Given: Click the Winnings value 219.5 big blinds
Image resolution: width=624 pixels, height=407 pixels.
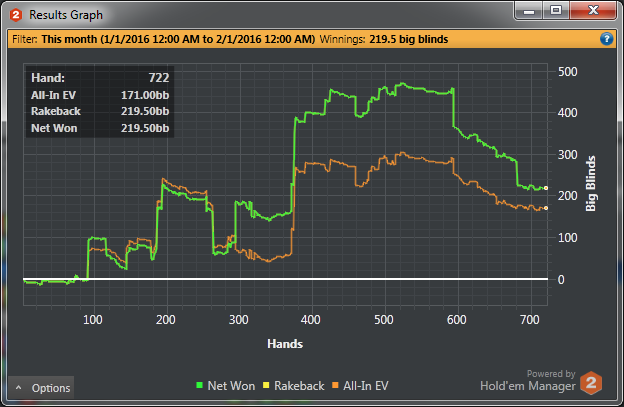Looking at the screenshot, I should tap(409, 39).
